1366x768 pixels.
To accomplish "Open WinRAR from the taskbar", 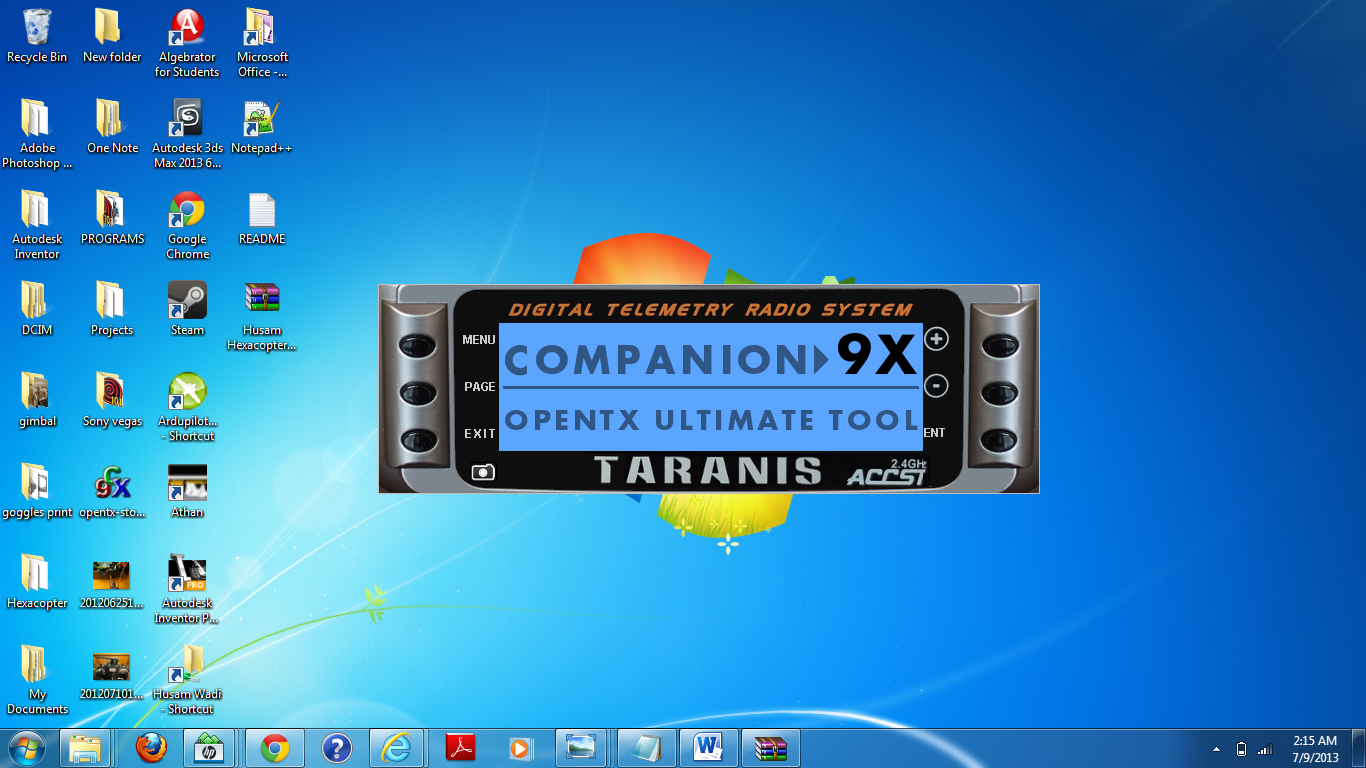I will coord(772,747).
